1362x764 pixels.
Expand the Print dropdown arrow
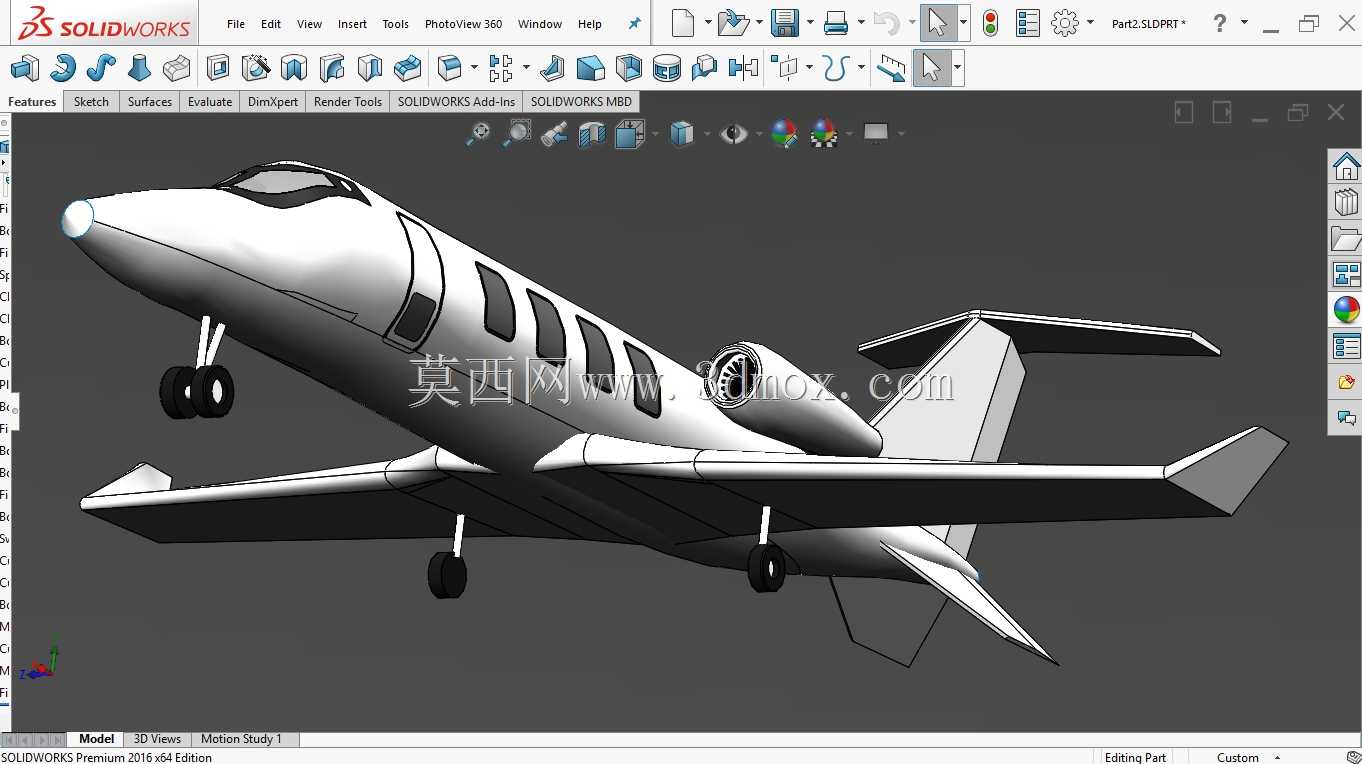click(x=860, y=23)
